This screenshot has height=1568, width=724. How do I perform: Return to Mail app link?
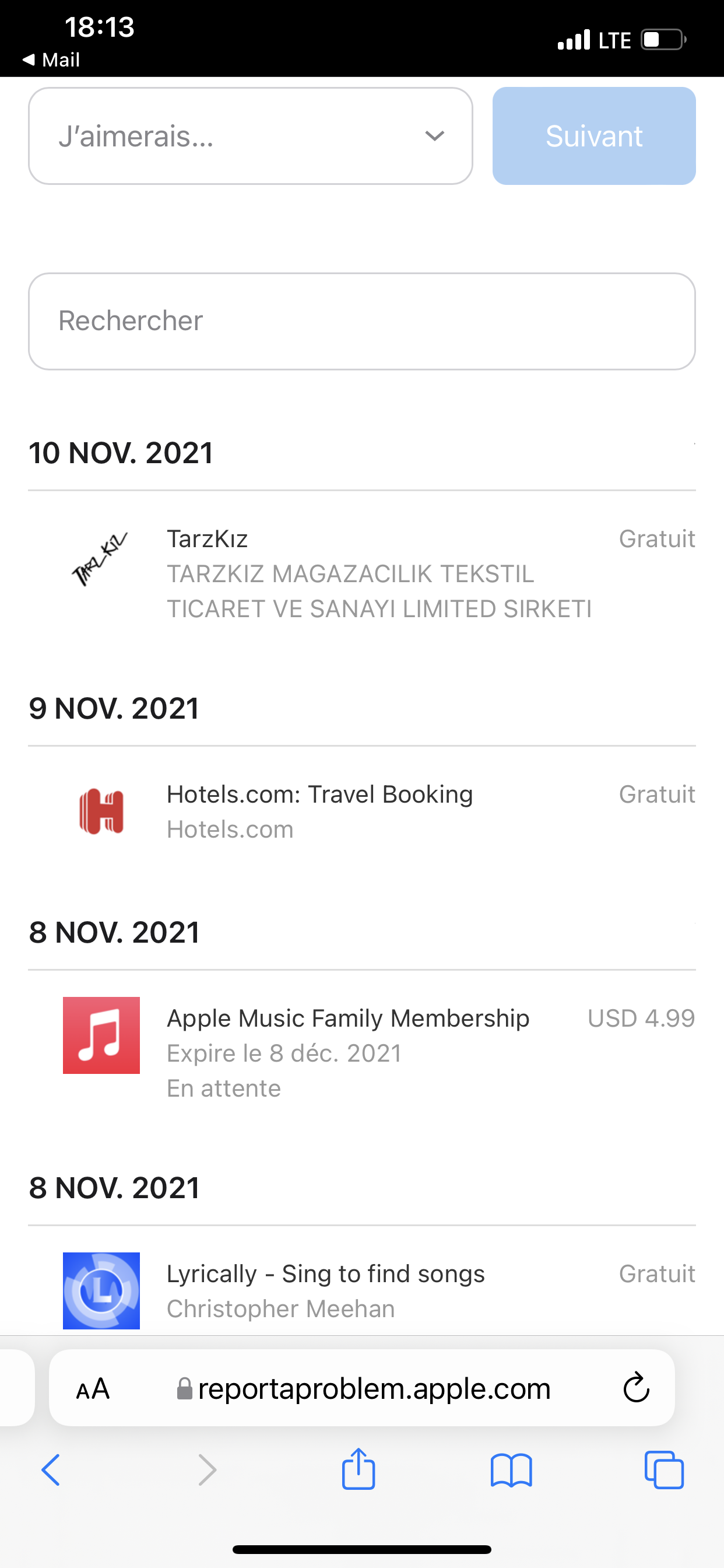tap(52, 60)
